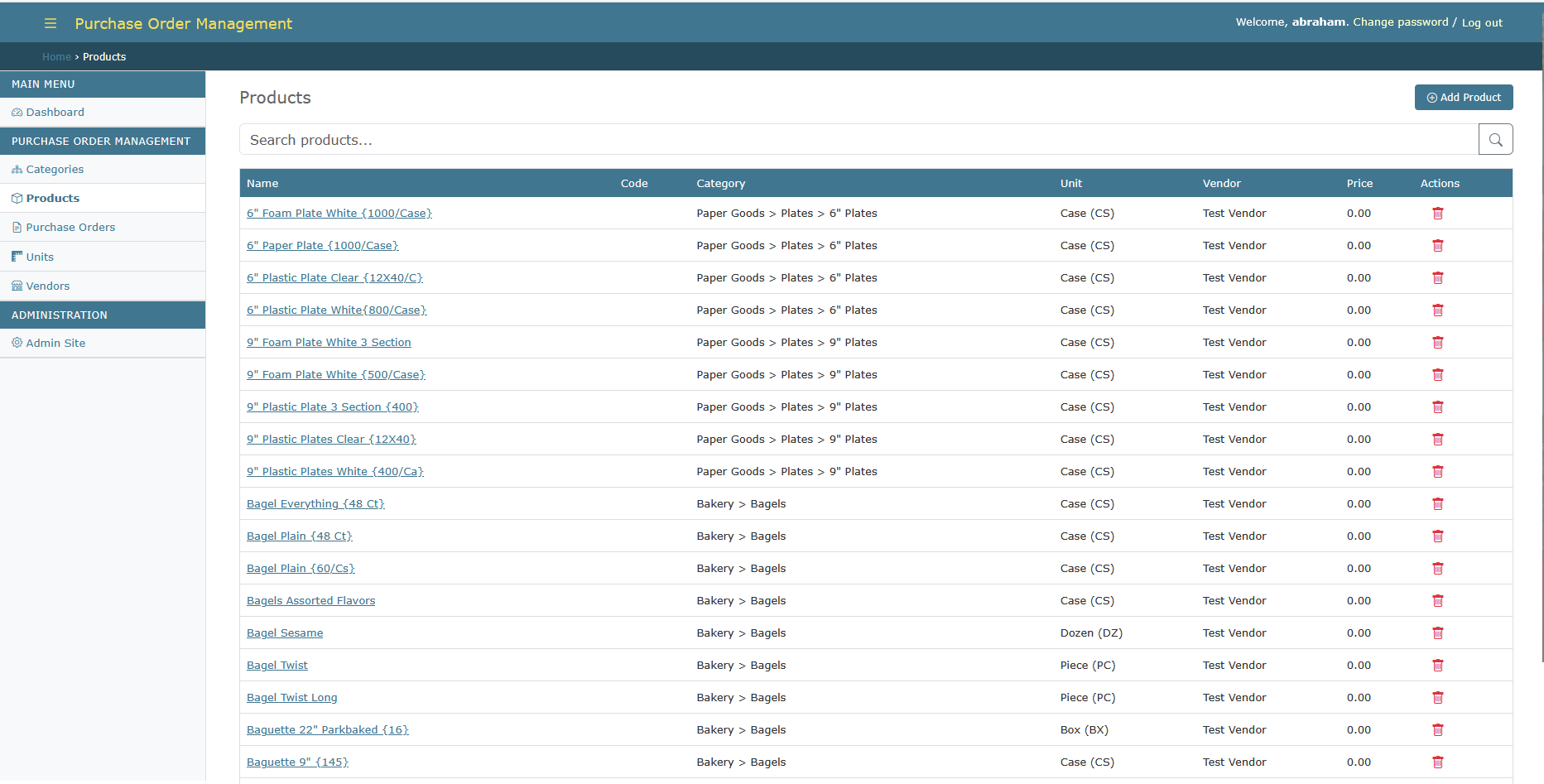The image size is (1544, 784).
Task: Click the Log out link
Action: 1481,23
